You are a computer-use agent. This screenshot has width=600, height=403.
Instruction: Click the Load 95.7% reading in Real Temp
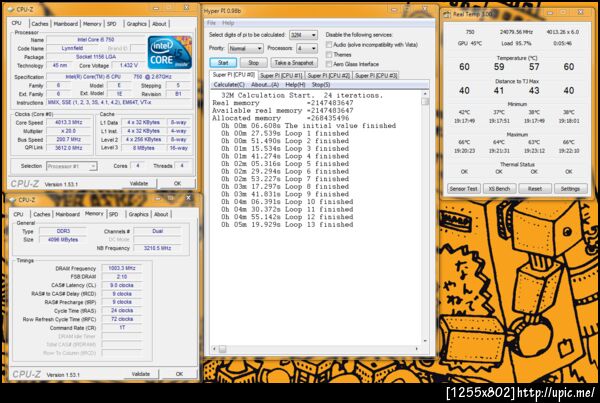pyautogui.click(x=516, y=44)
